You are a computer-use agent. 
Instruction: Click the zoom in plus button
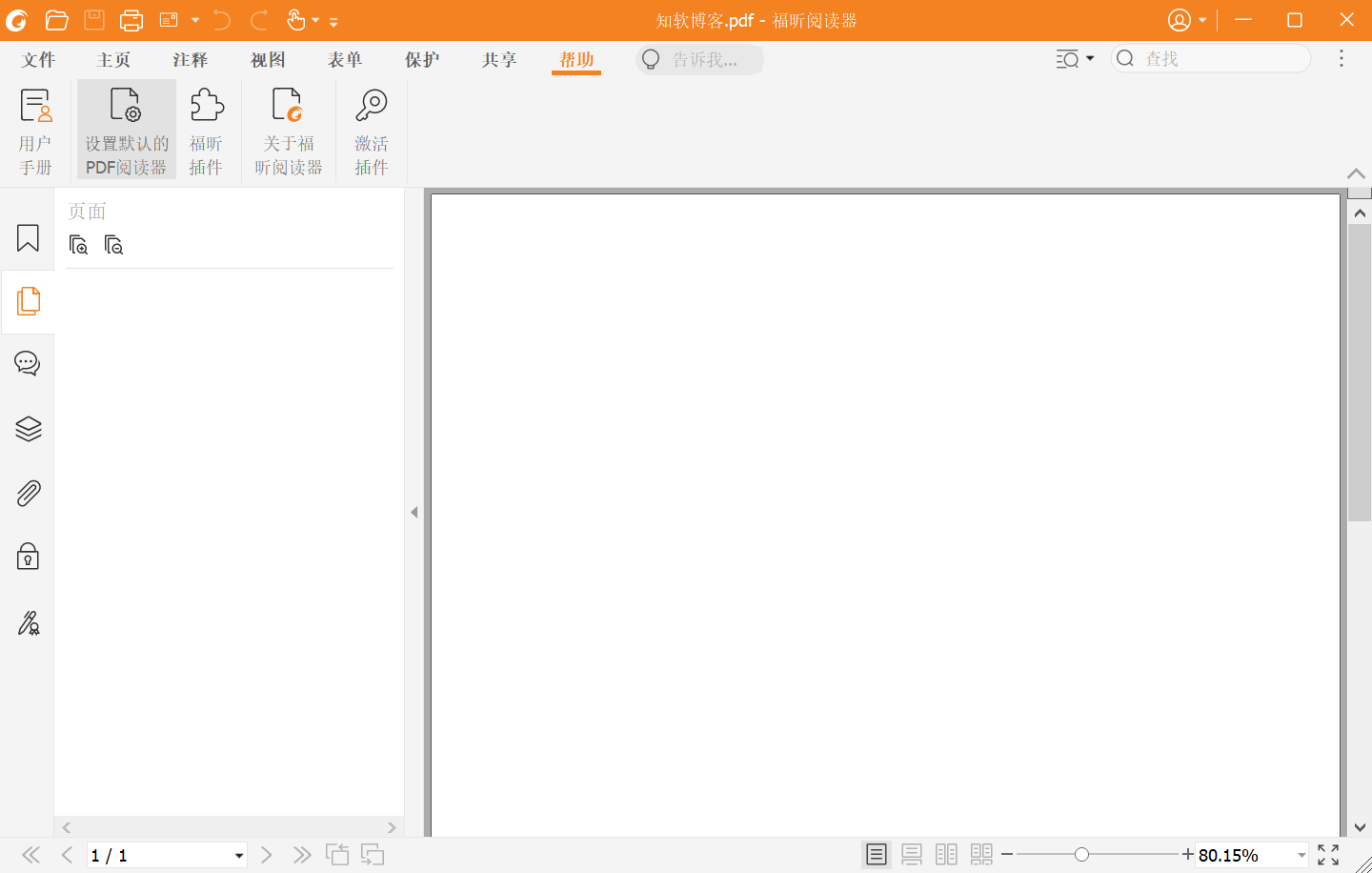1188,854
